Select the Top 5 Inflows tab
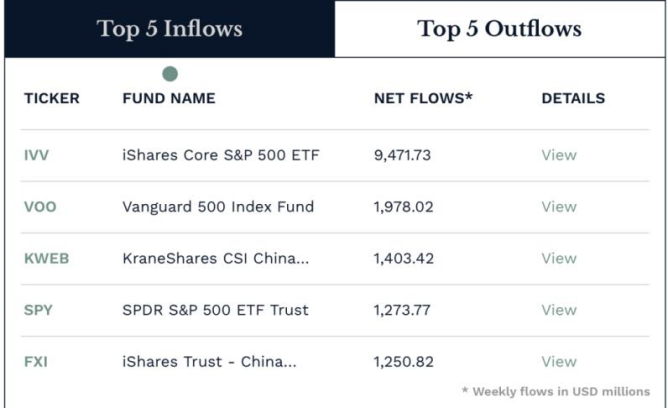 pos(169,29)
